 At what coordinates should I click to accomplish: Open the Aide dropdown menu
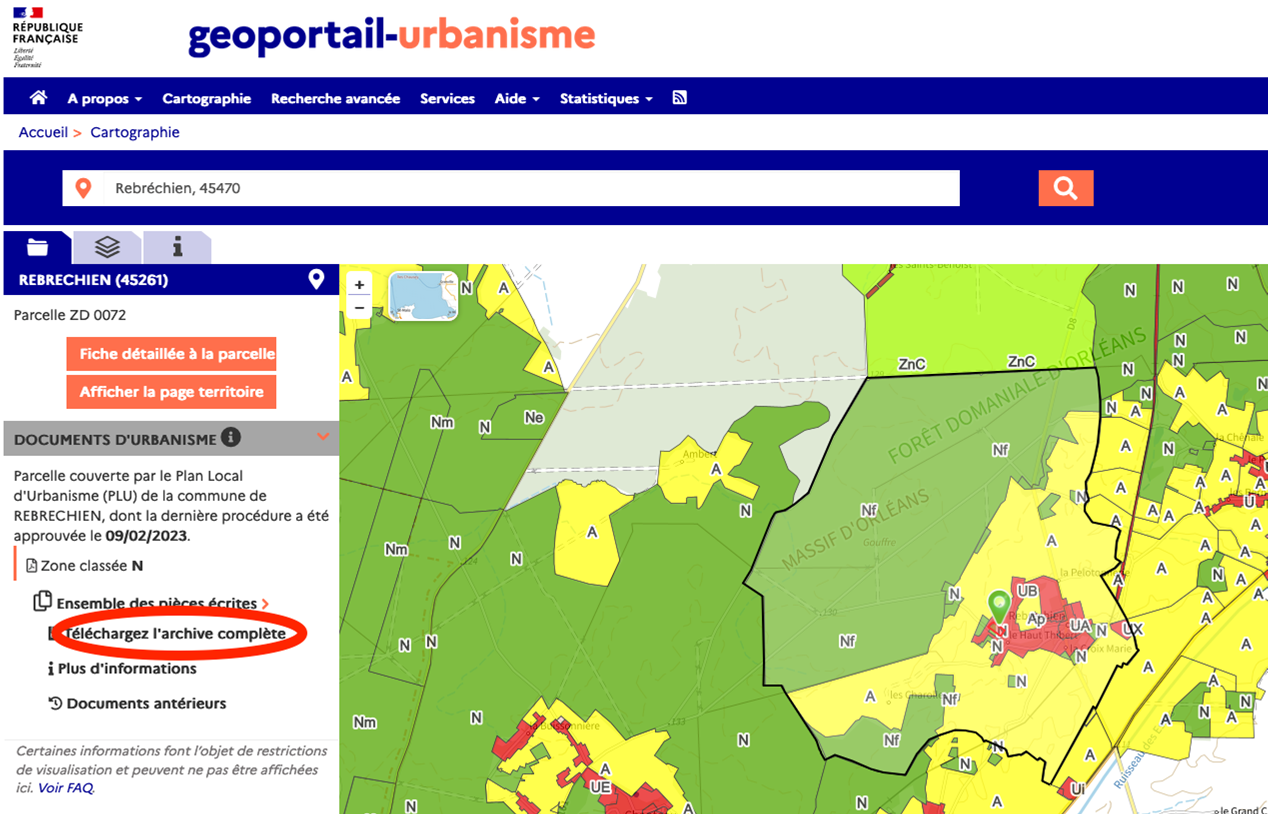coord(517,98)
